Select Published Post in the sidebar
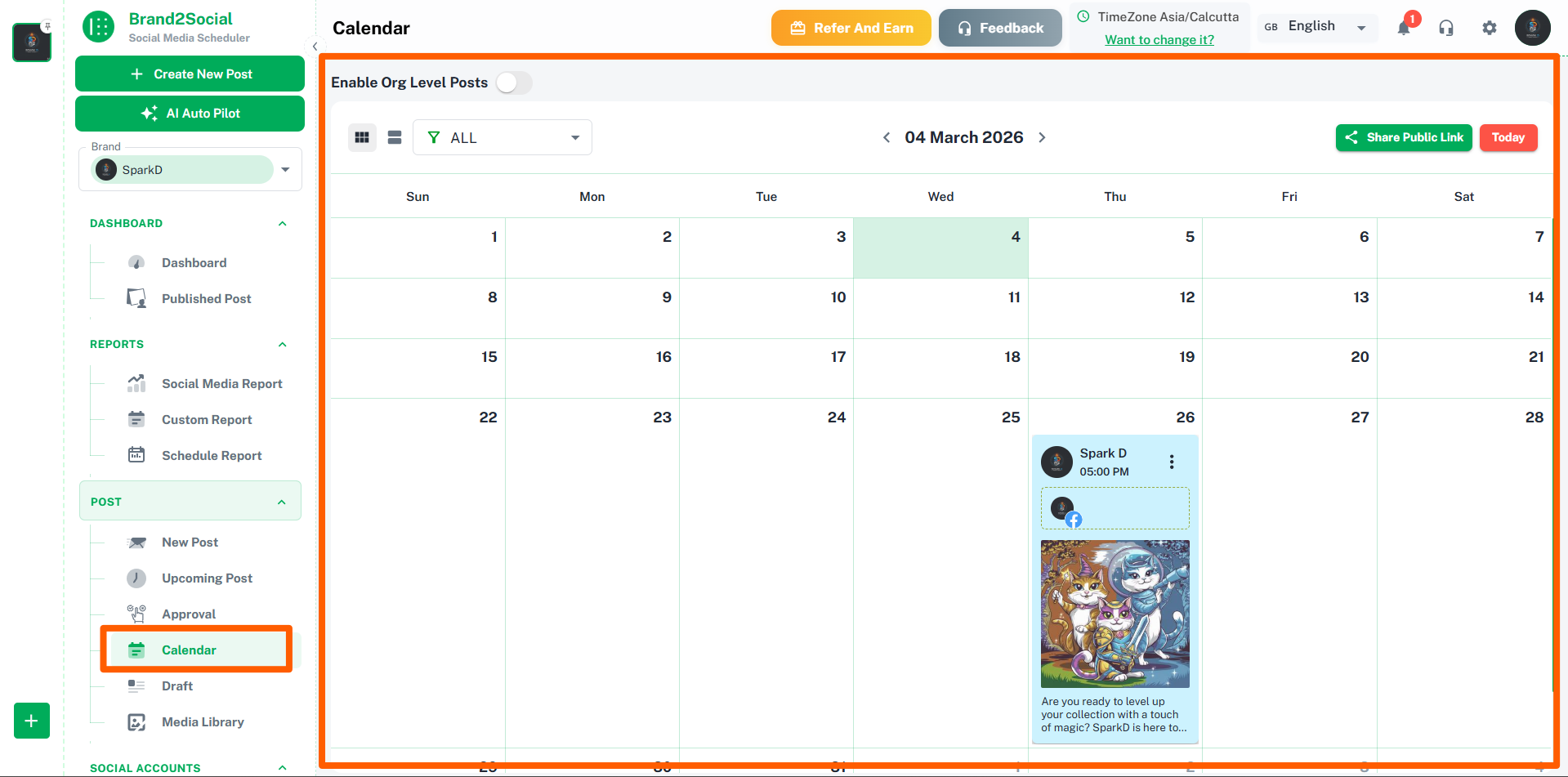Viewport: 1568px width, 777px height. pos(206,298)
